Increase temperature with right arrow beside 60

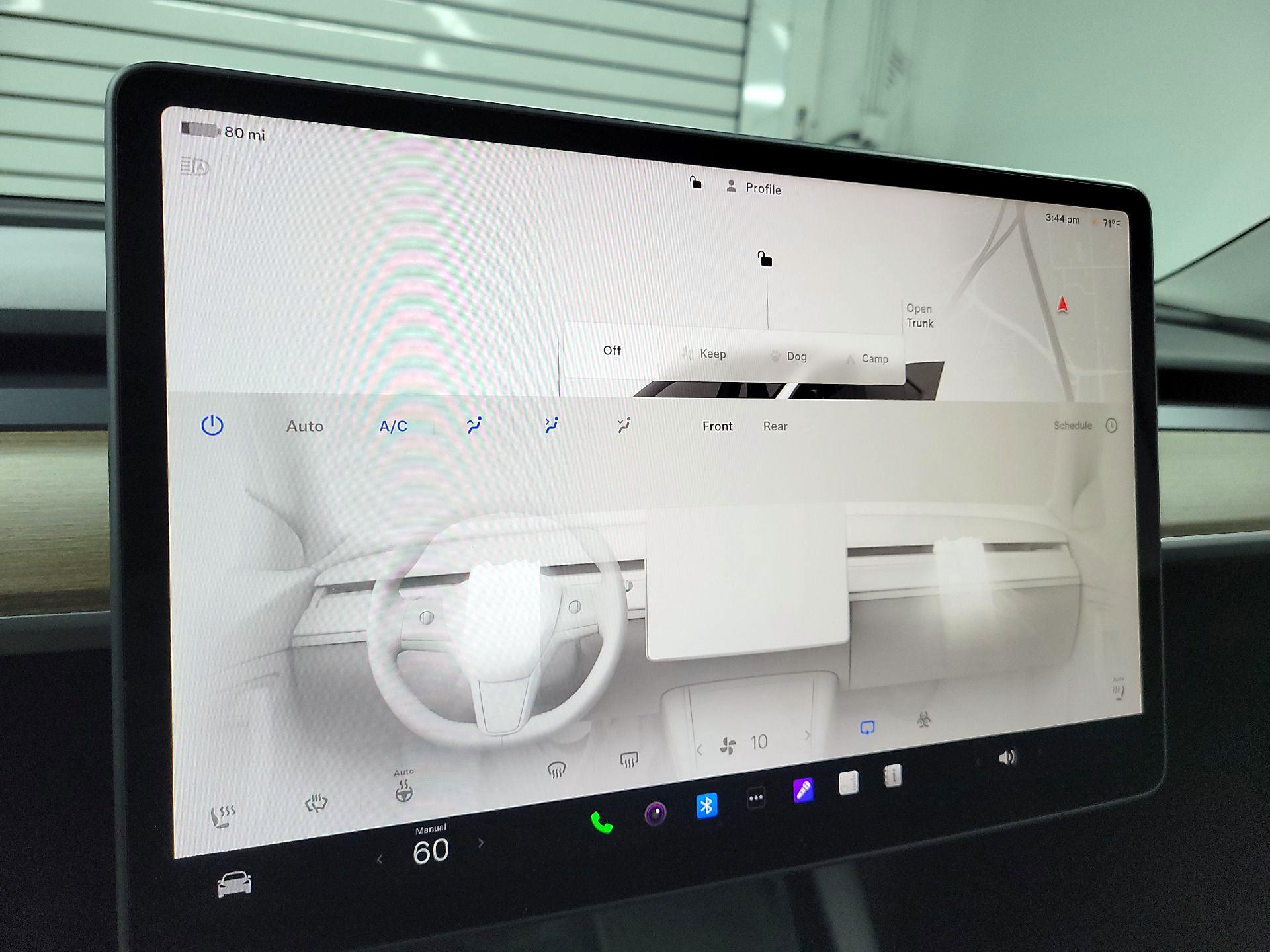(481, 843)
